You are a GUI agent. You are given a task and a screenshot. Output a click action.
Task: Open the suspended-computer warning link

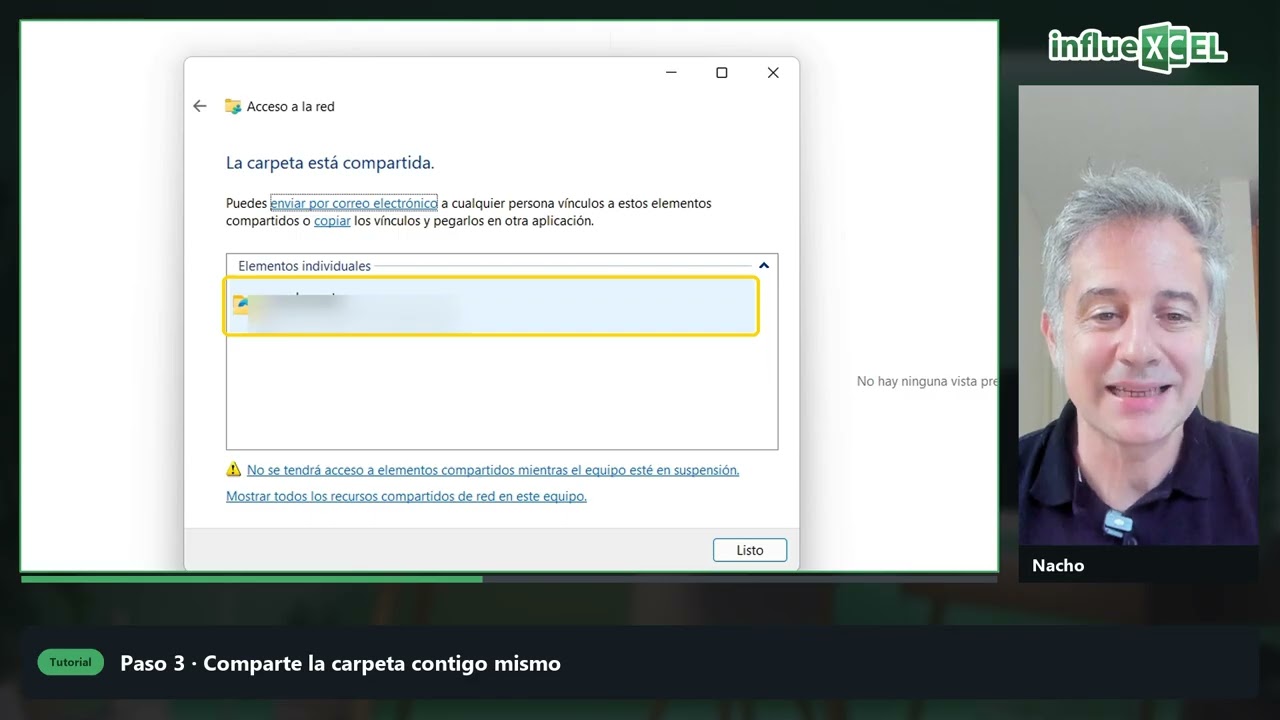pyautogui.click(x=493, y=470)
